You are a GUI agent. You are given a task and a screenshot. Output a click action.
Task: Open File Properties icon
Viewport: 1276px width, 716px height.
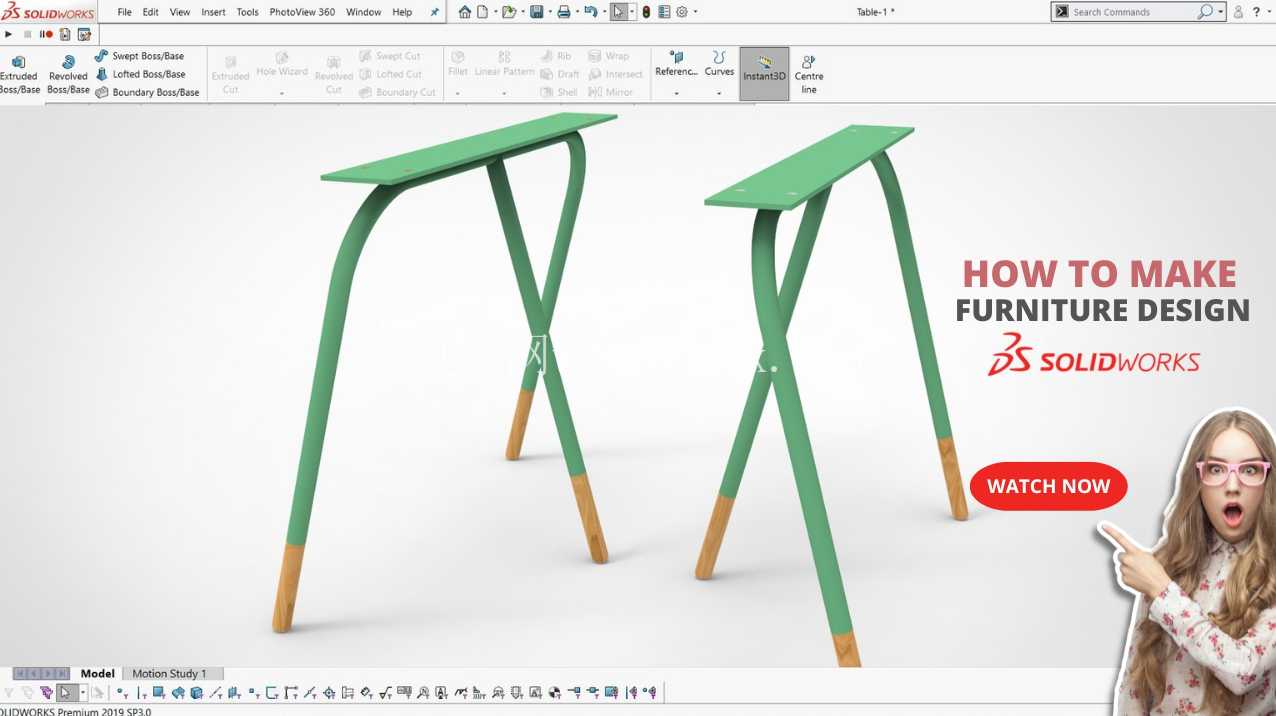click(x=664, y=12)
